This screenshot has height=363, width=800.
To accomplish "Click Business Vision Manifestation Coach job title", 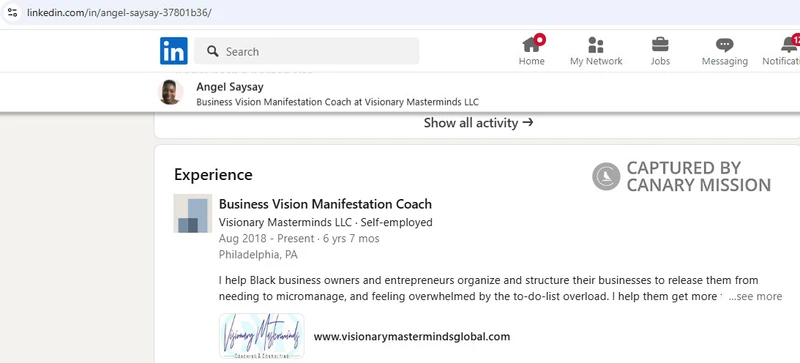I will click(x=326, y=204).
